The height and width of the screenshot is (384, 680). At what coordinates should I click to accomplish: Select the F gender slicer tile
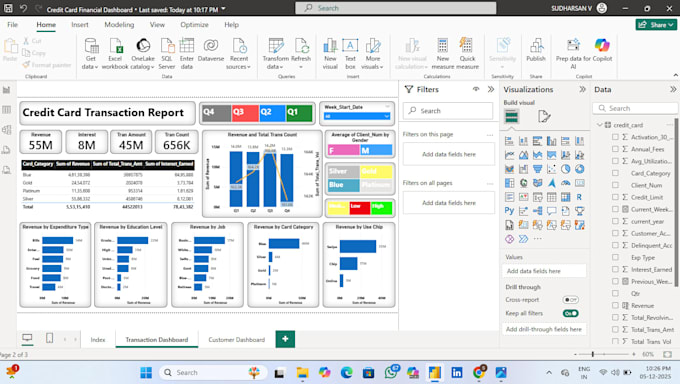[x=343, y=150]
